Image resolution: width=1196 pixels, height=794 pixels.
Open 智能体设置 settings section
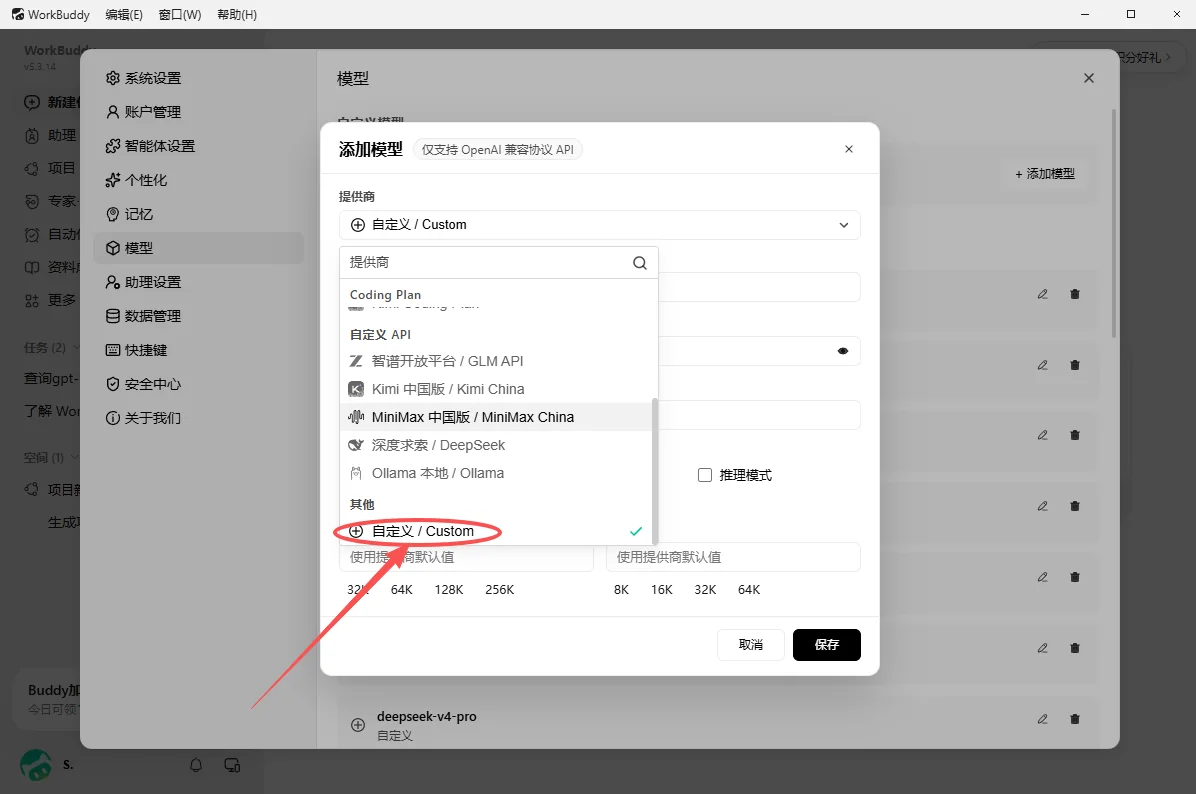tap(198, 146)
